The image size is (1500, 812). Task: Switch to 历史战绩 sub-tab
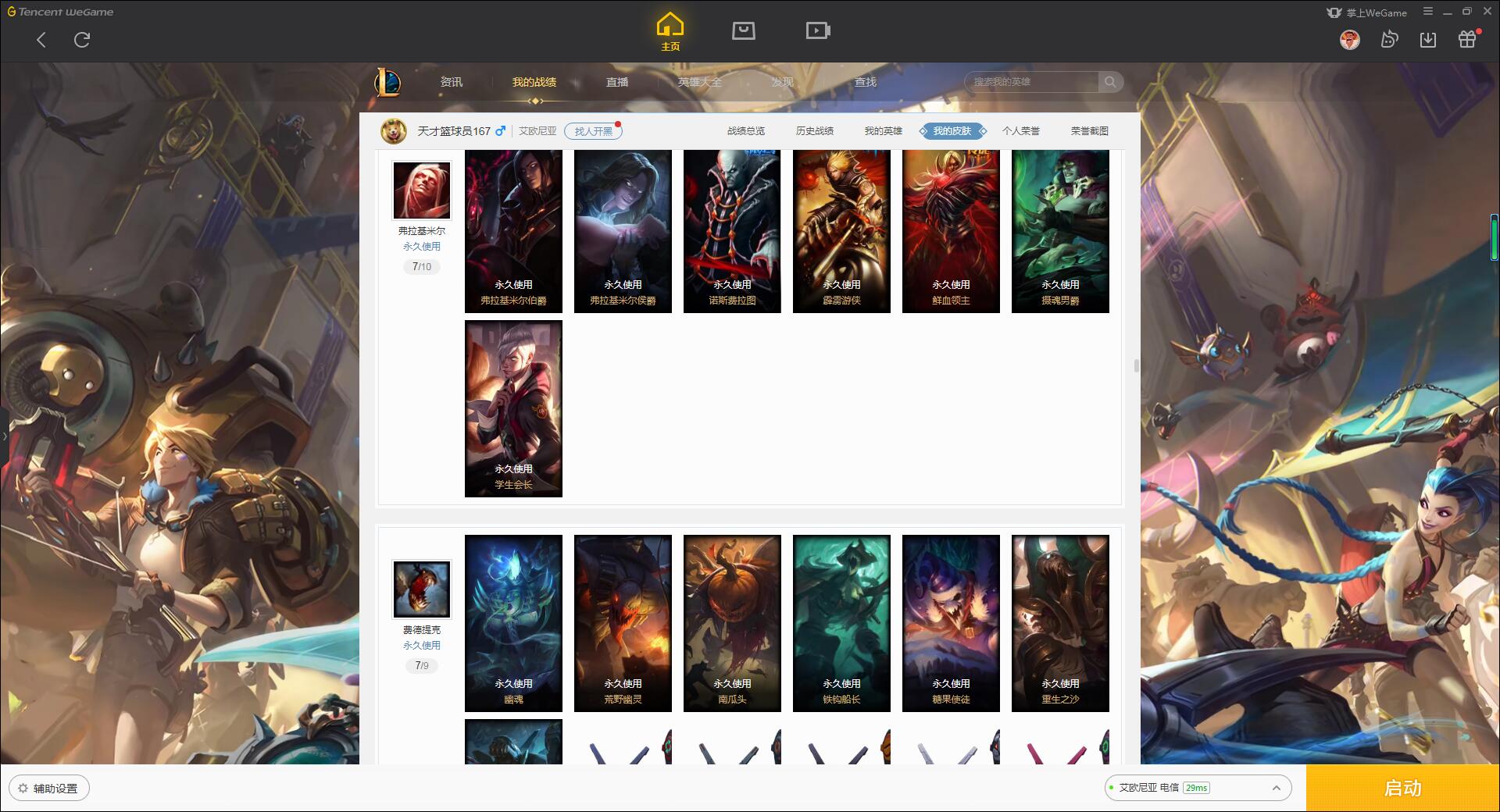[815, 131]
